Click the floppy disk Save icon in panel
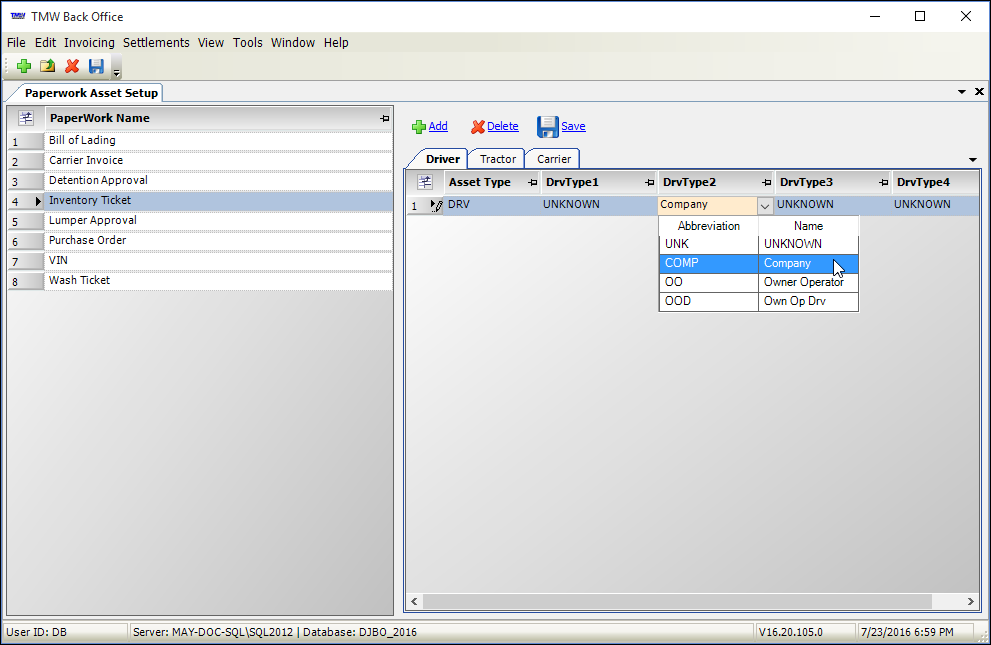Viewport: 991px width, 645px height. pyautogui.click(x=548, y=126)
